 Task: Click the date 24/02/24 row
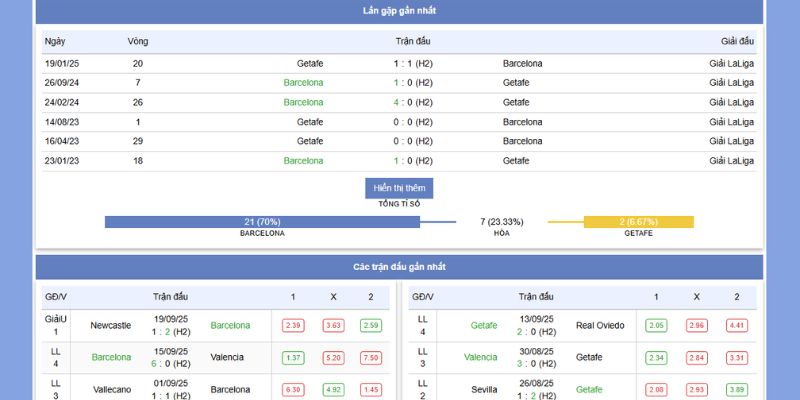[399, 103]
